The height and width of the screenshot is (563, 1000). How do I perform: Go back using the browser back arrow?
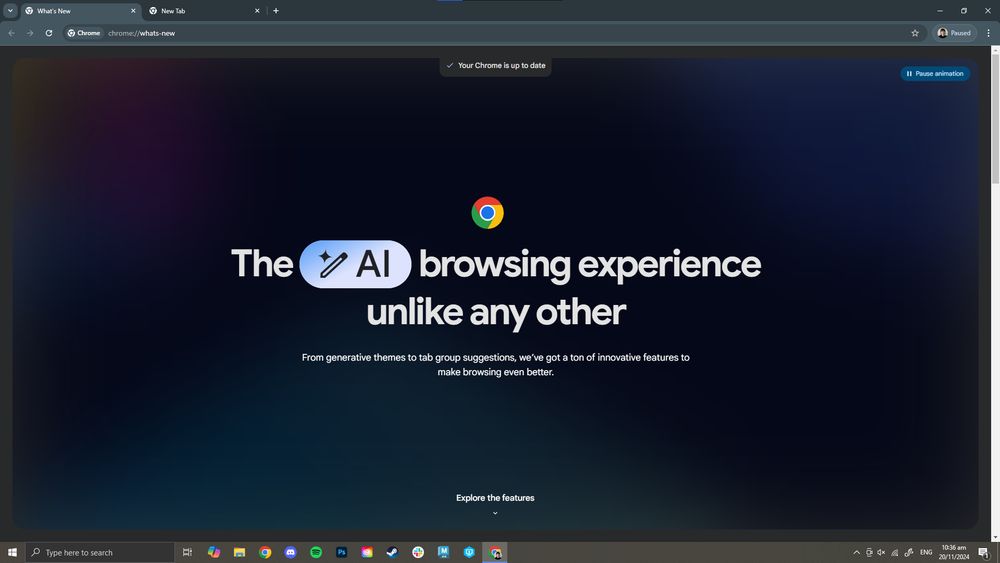[11, 33]
